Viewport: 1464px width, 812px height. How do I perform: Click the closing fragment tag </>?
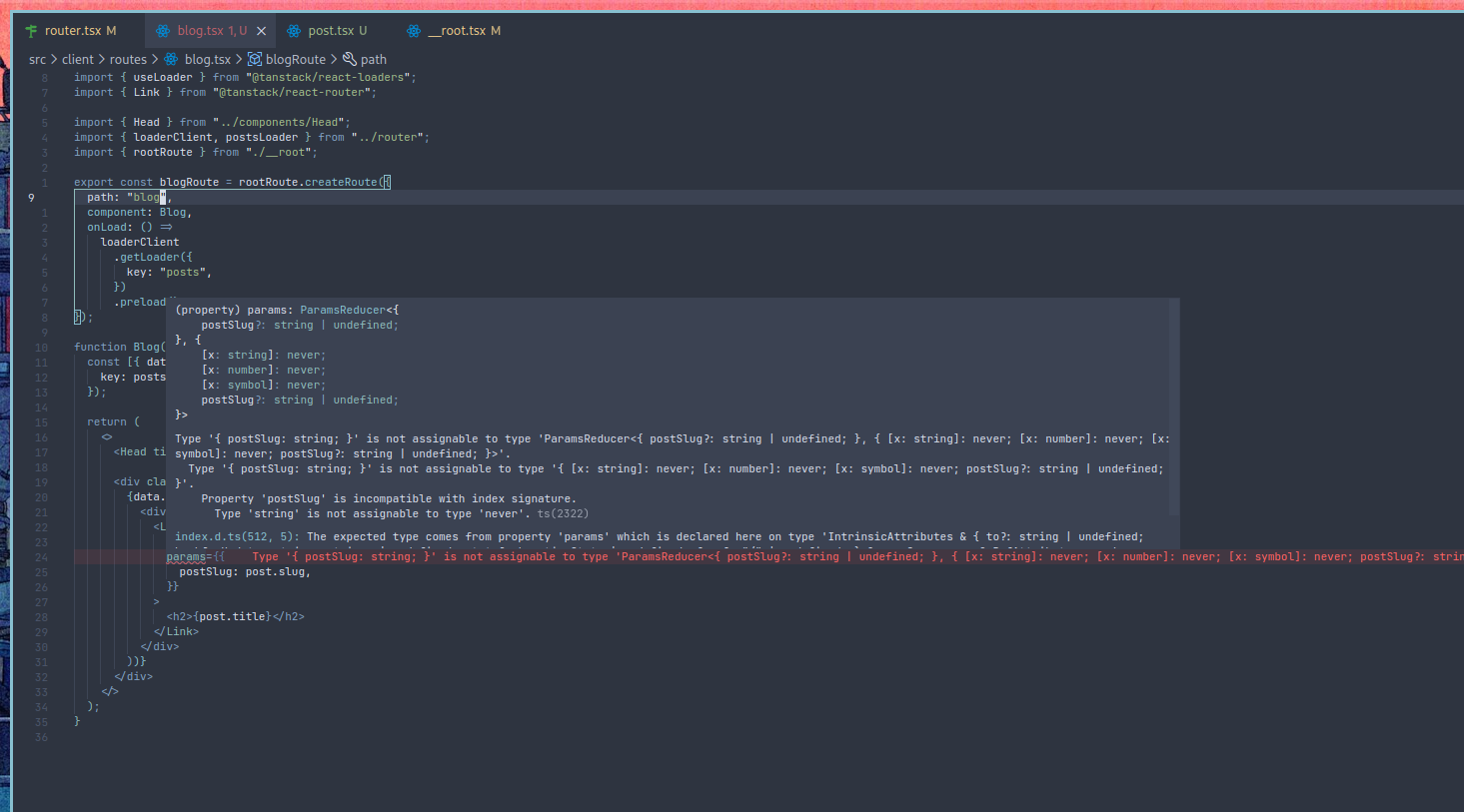tap(110, 692)
